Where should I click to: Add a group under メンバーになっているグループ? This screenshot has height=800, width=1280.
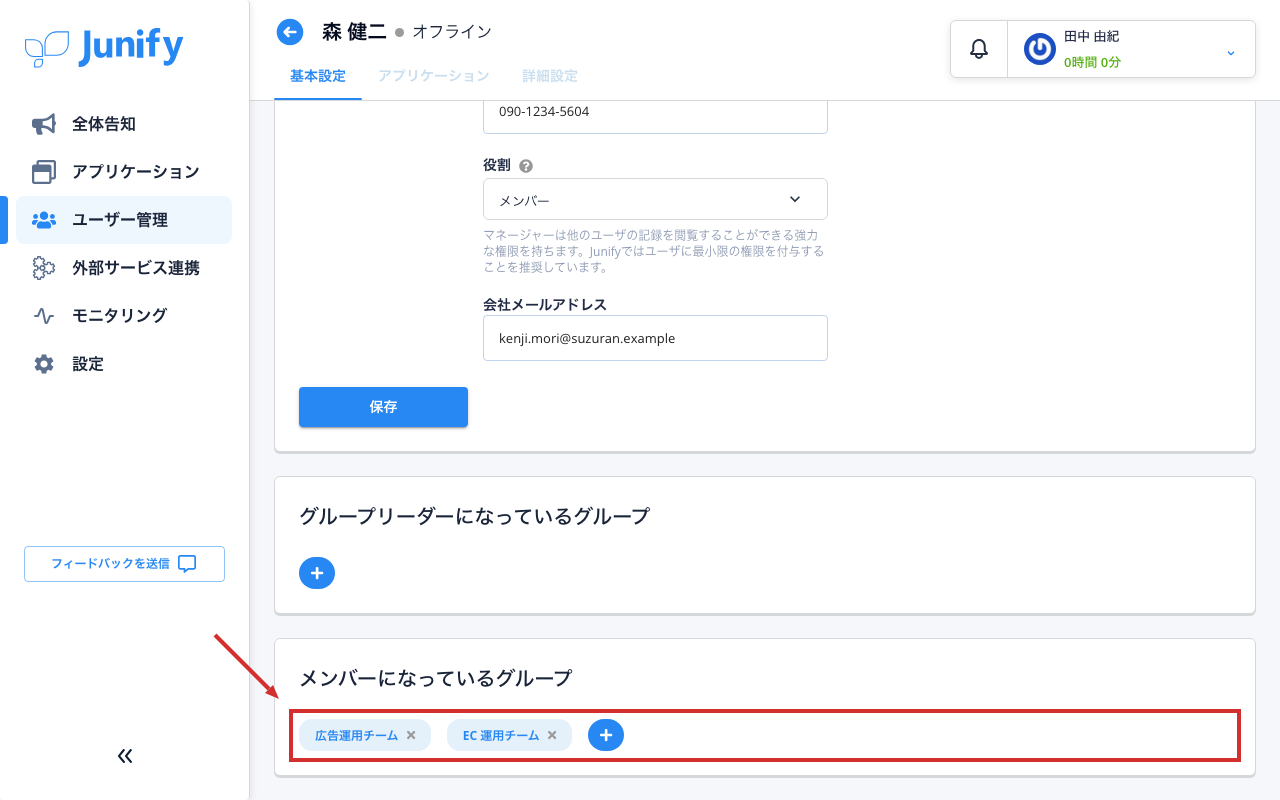tap(606, 735)
